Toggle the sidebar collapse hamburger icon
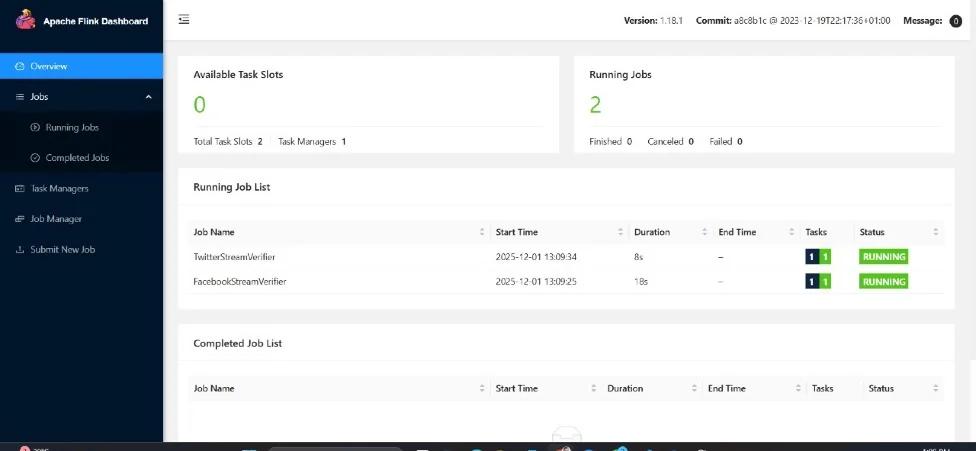Screen dimensions: 976x451 click(184, 20)
